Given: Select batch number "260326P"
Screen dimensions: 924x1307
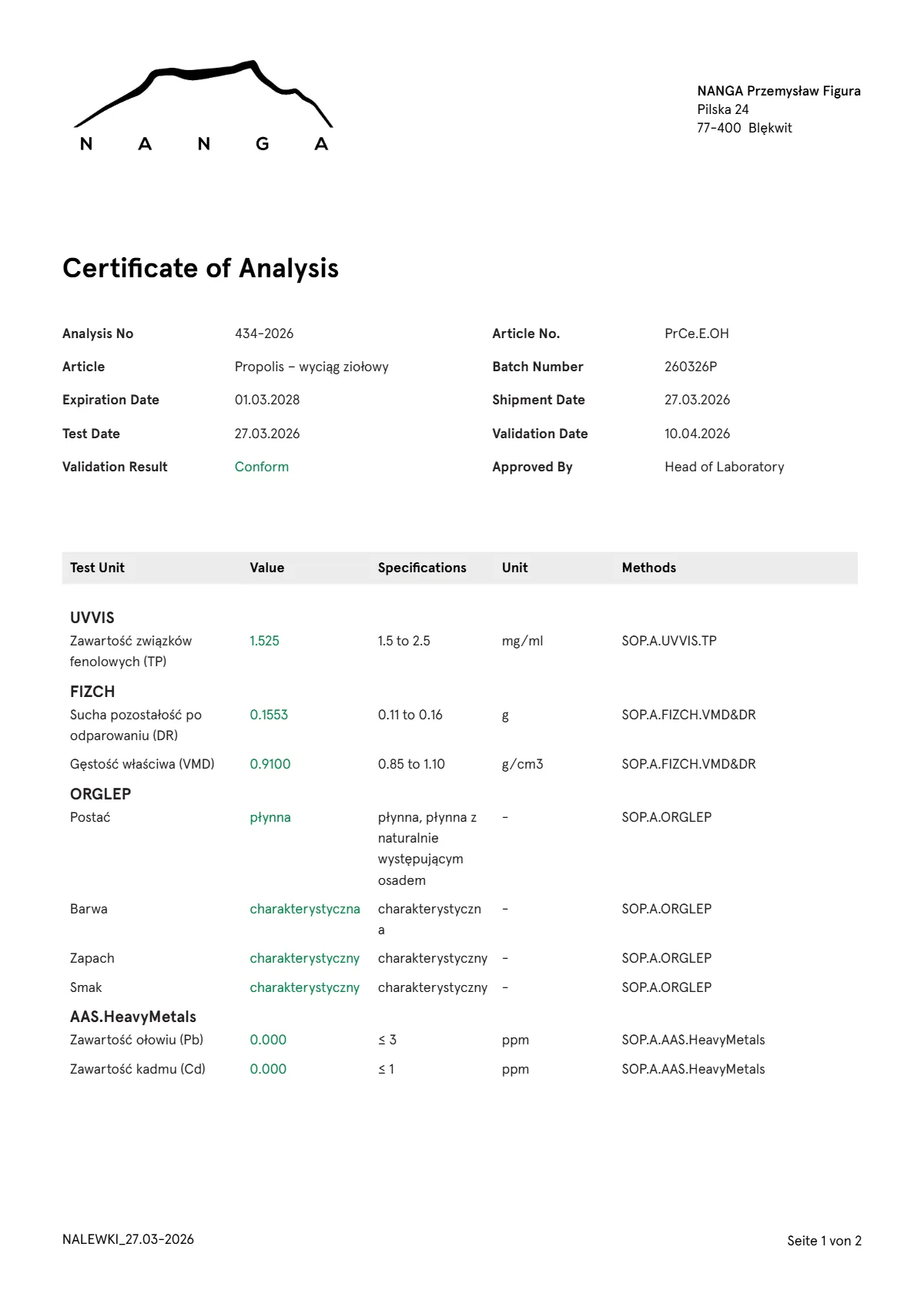Looking at the screenshot, I should point(691,367).
